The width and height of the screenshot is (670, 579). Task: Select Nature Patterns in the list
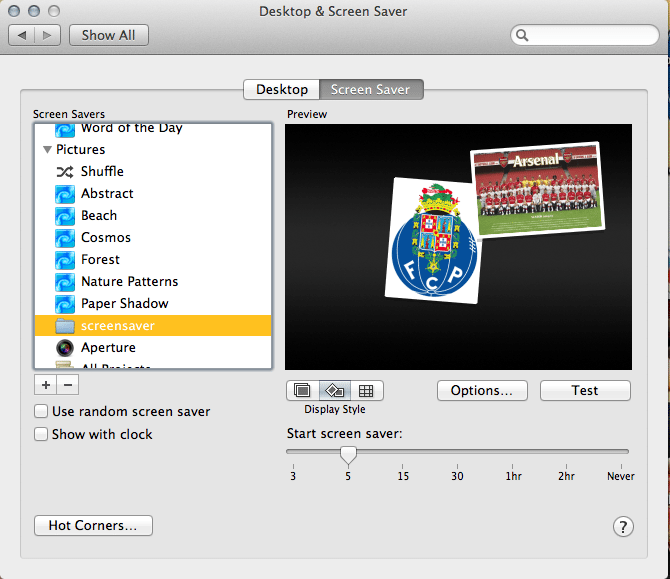pos(153,282)
